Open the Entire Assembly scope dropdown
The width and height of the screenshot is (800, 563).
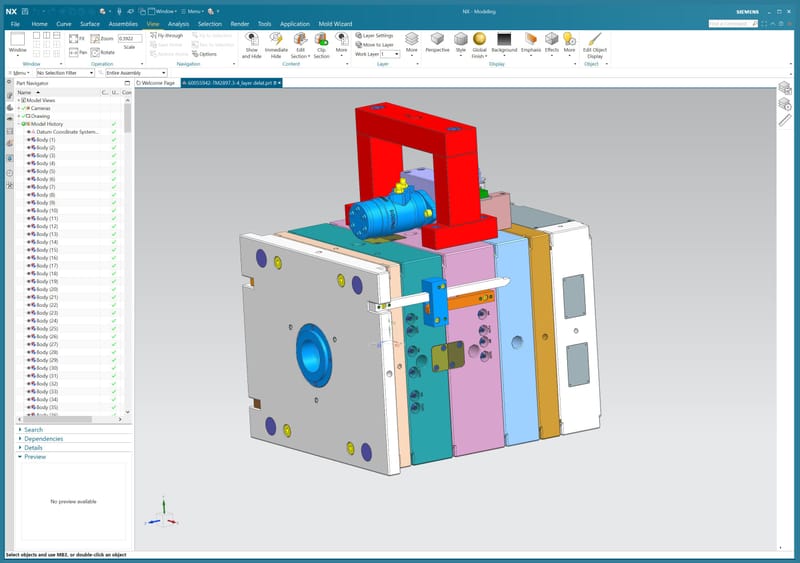click(137, 73)
